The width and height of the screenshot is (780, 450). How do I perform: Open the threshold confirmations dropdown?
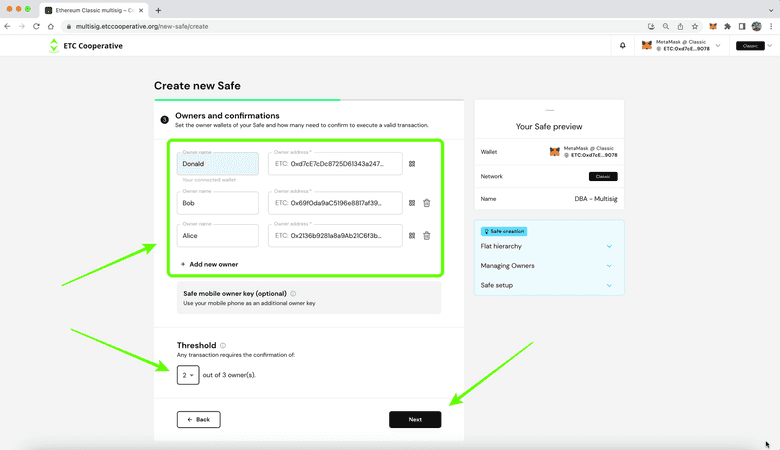pyautogui.click(x=188, y=375)
